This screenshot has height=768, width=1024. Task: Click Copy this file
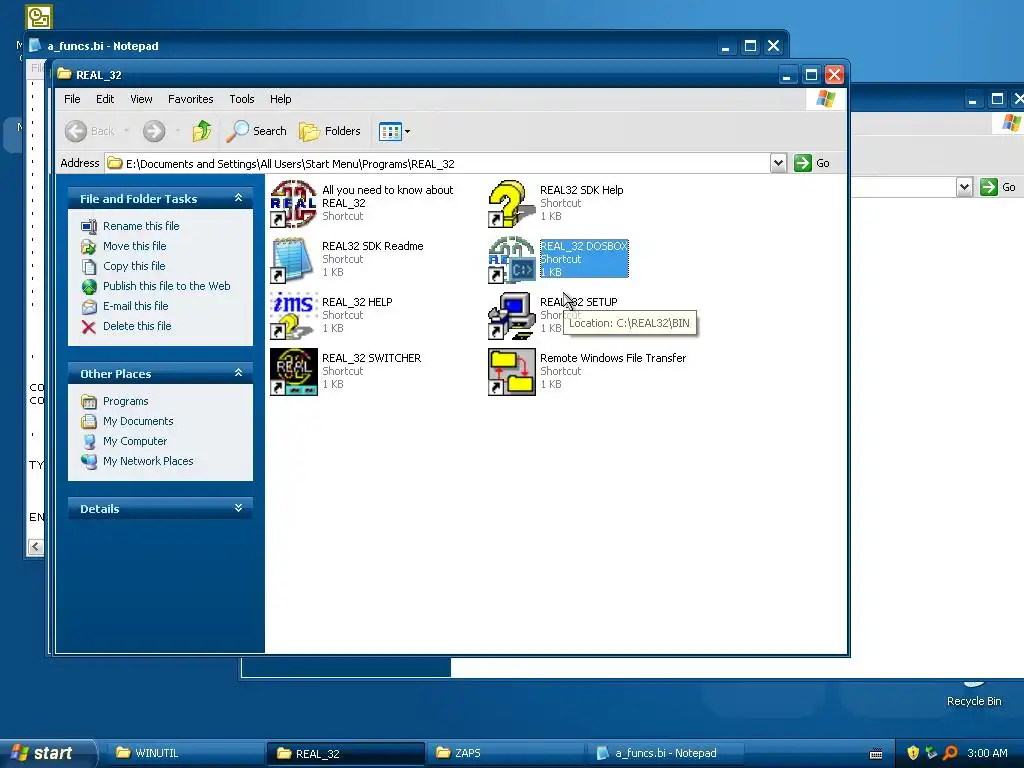tap(134, 266)
